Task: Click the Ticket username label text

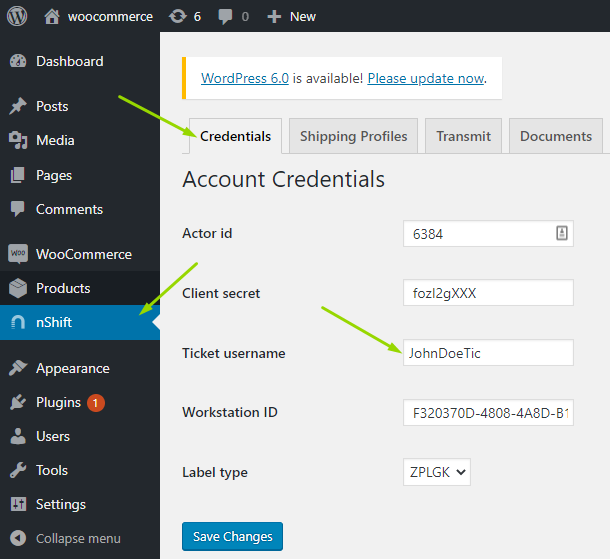Action: coord(233,353)
